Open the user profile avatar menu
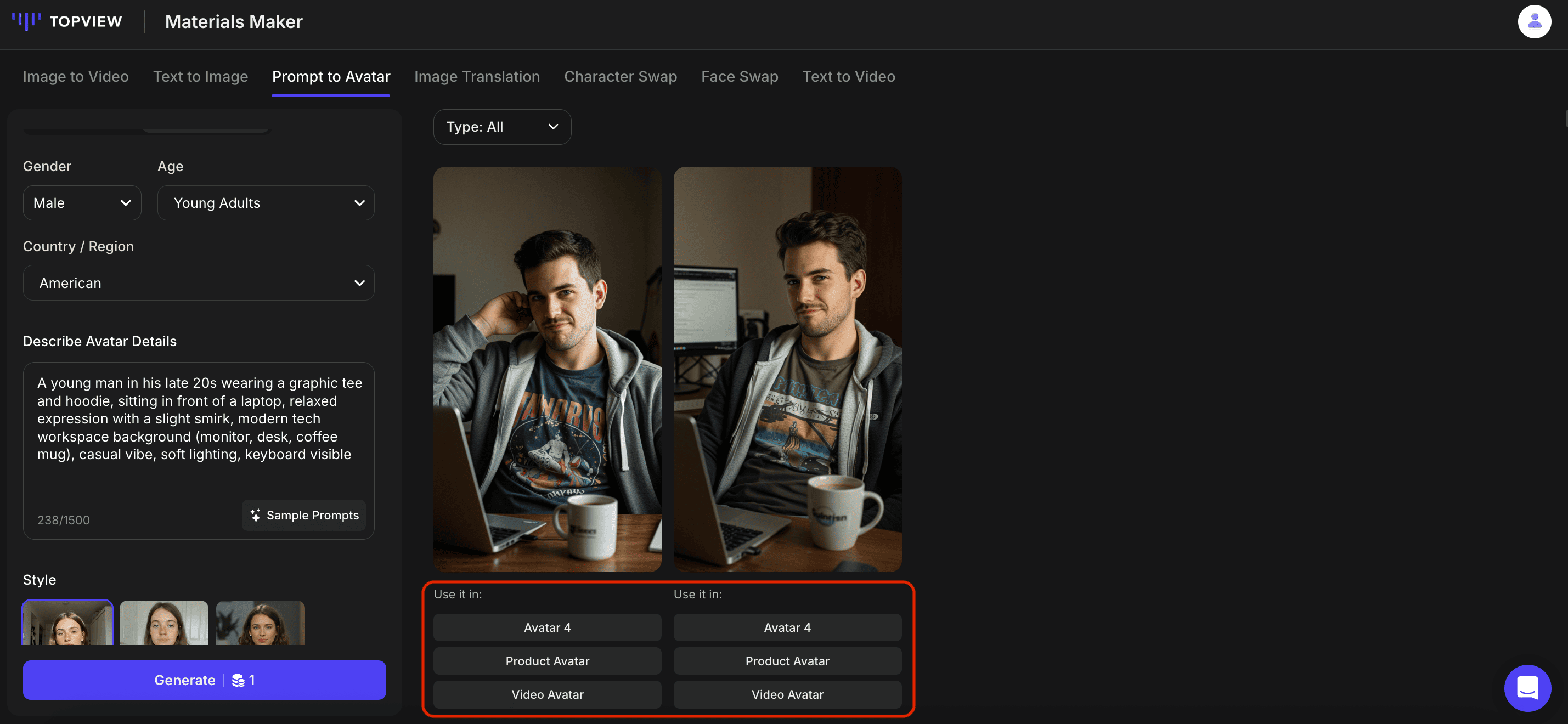1568x724 pixels. 1535,21
